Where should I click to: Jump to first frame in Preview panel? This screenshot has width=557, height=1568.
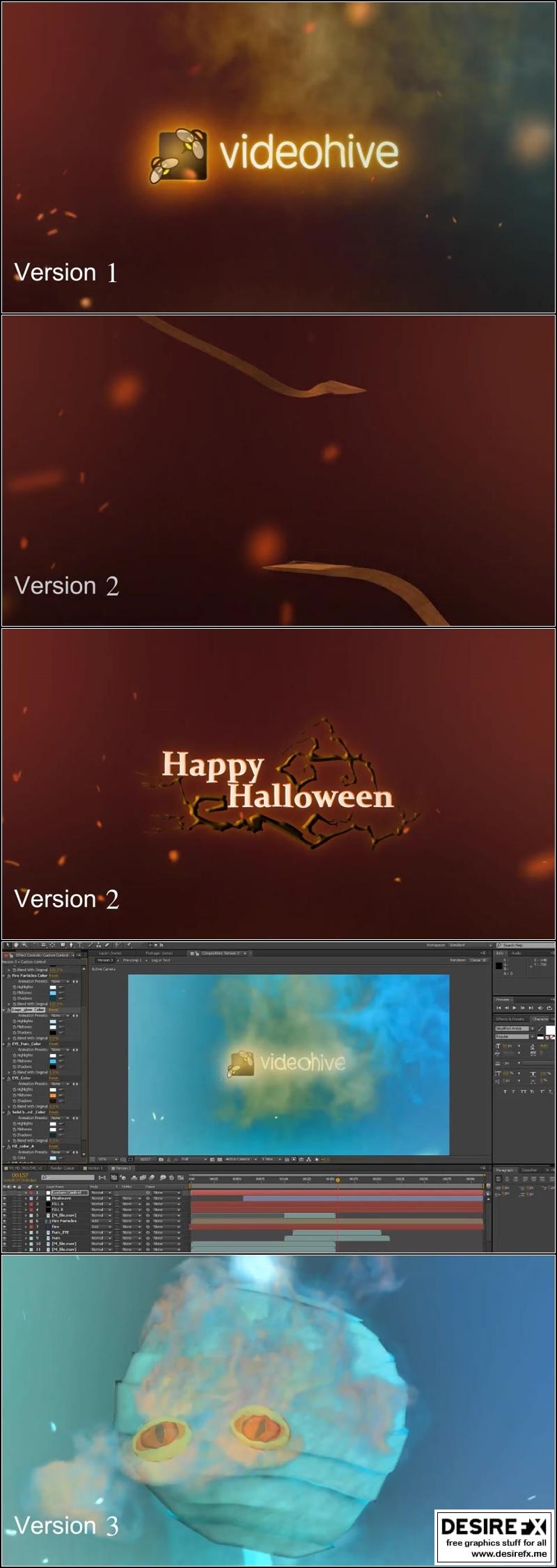point(499,1008)
